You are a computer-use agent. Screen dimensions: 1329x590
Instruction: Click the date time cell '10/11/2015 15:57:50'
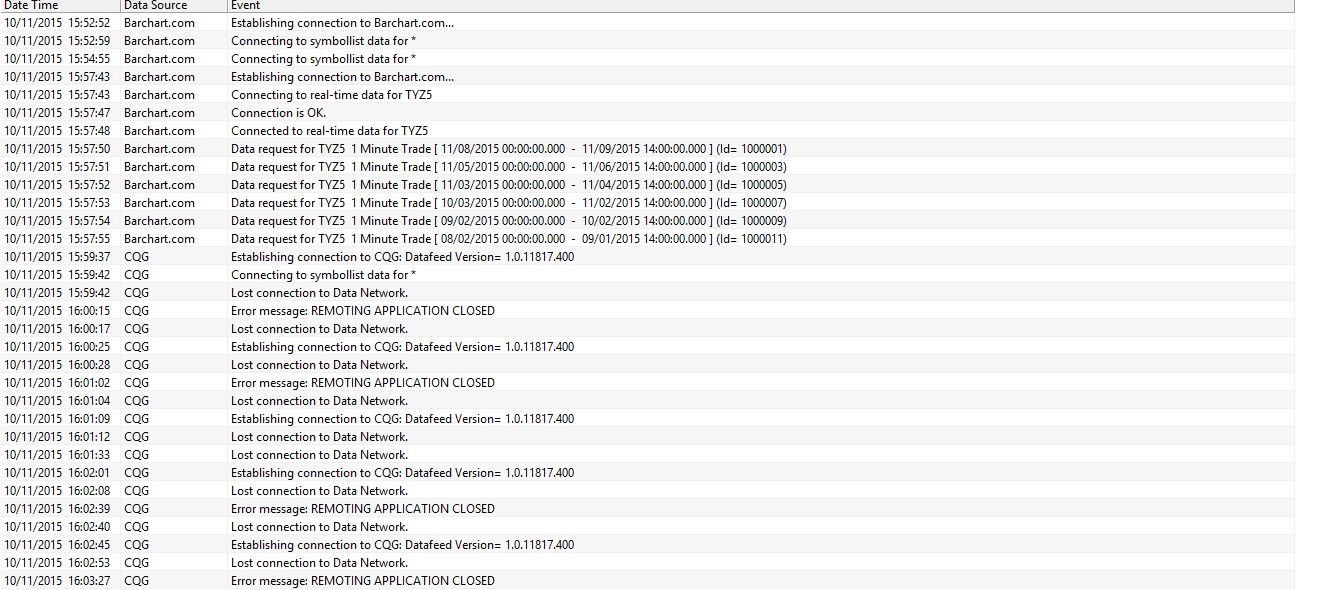point(58,149)
